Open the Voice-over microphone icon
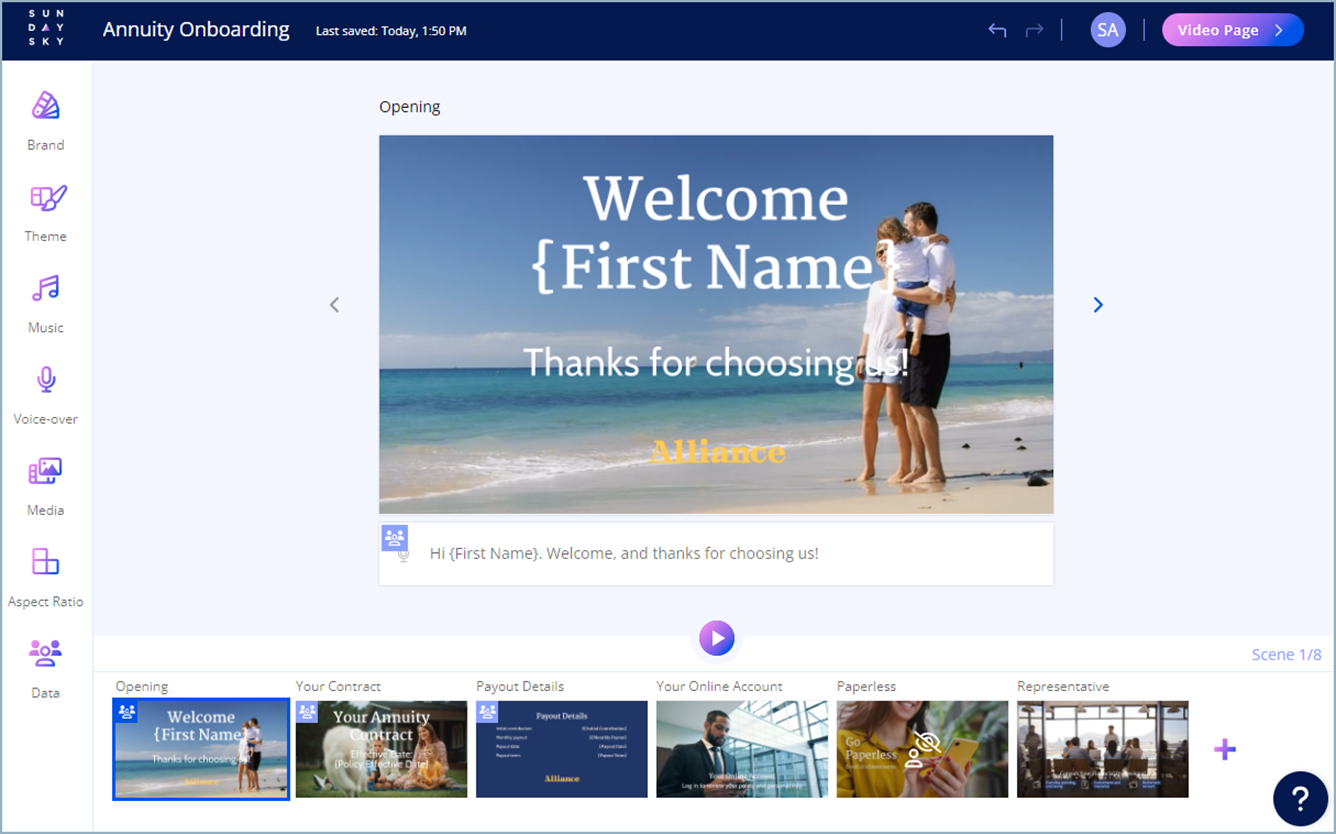This screenshot has width=1336, height=834. [x=45, y=380]
